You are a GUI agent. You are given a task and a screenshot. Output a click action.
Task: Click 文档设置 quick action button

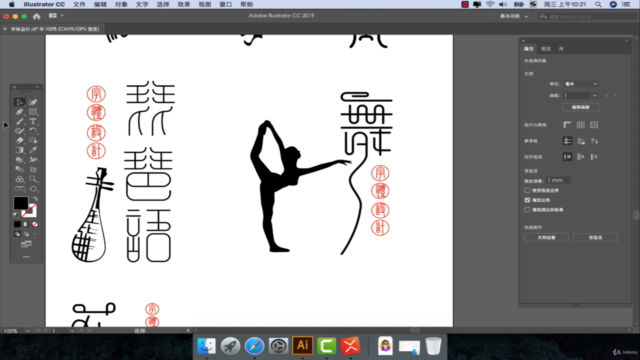[x=546, y=238]
